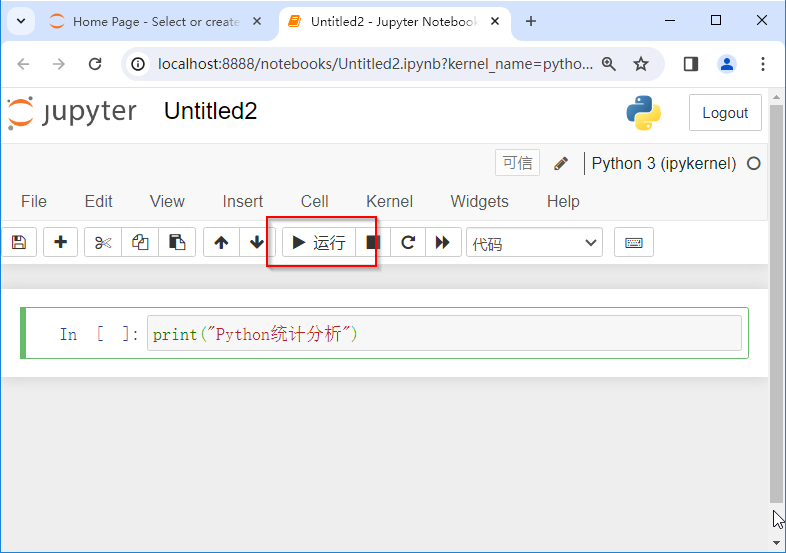Insert a cell below with the plus icon
The width and height of the screenshot is (786, 553).
click(x=60, y=243)
